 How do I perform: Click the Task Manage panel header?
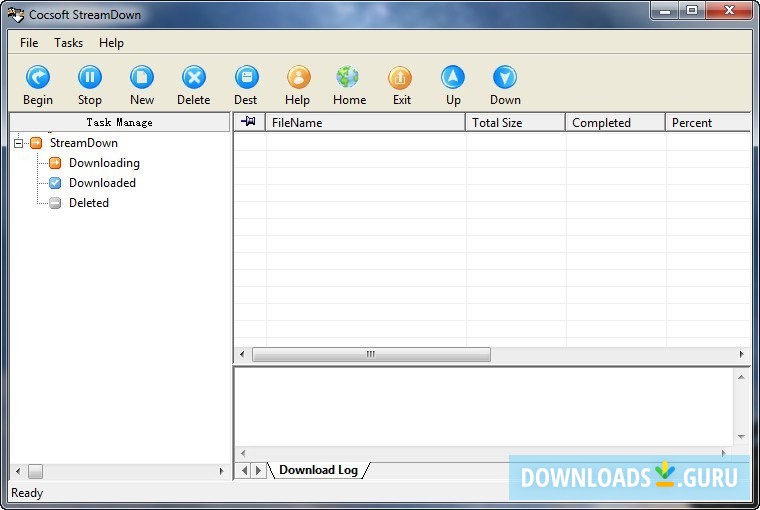point(119,122)
